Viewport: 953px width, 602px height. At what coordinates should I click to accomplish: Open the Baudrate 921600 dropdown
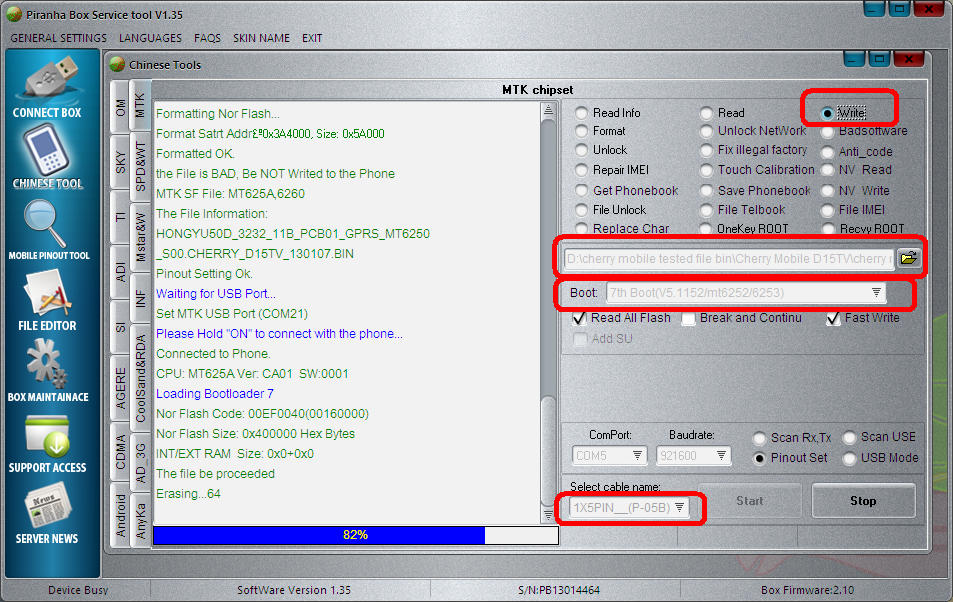coord(721,456)
